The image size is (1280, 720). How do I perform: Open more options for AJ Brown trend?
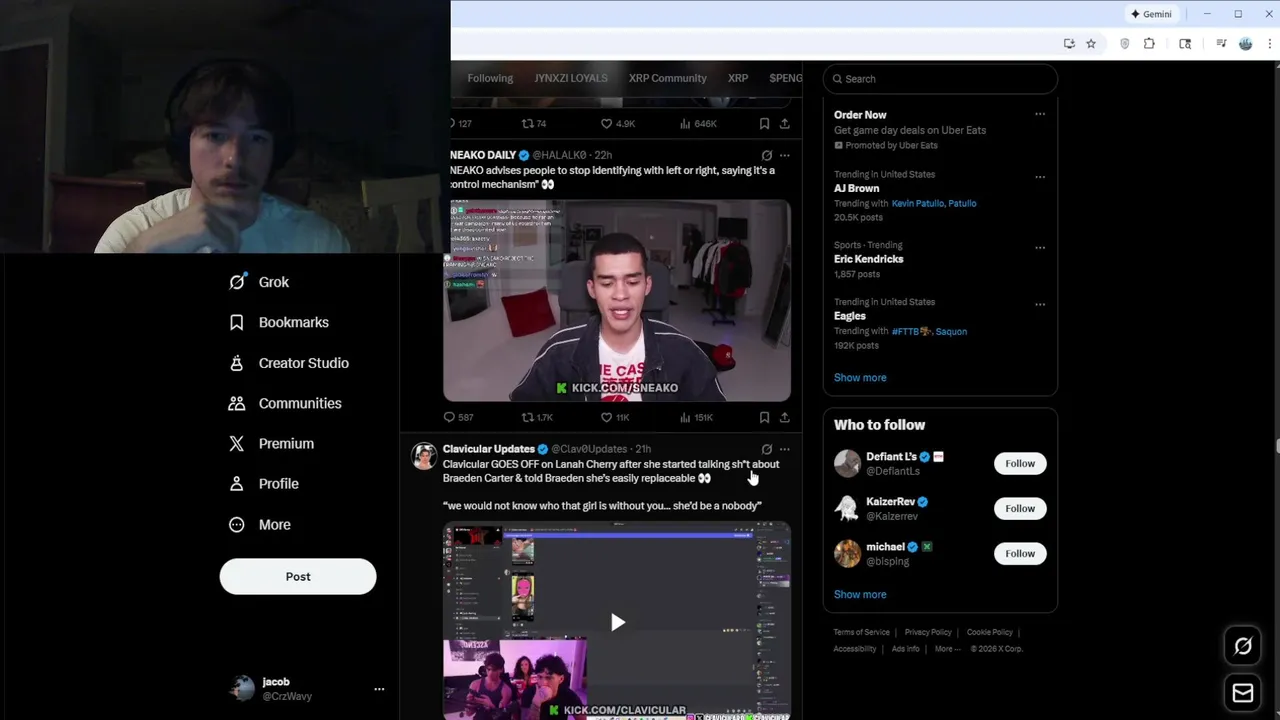coord(1040,177)
